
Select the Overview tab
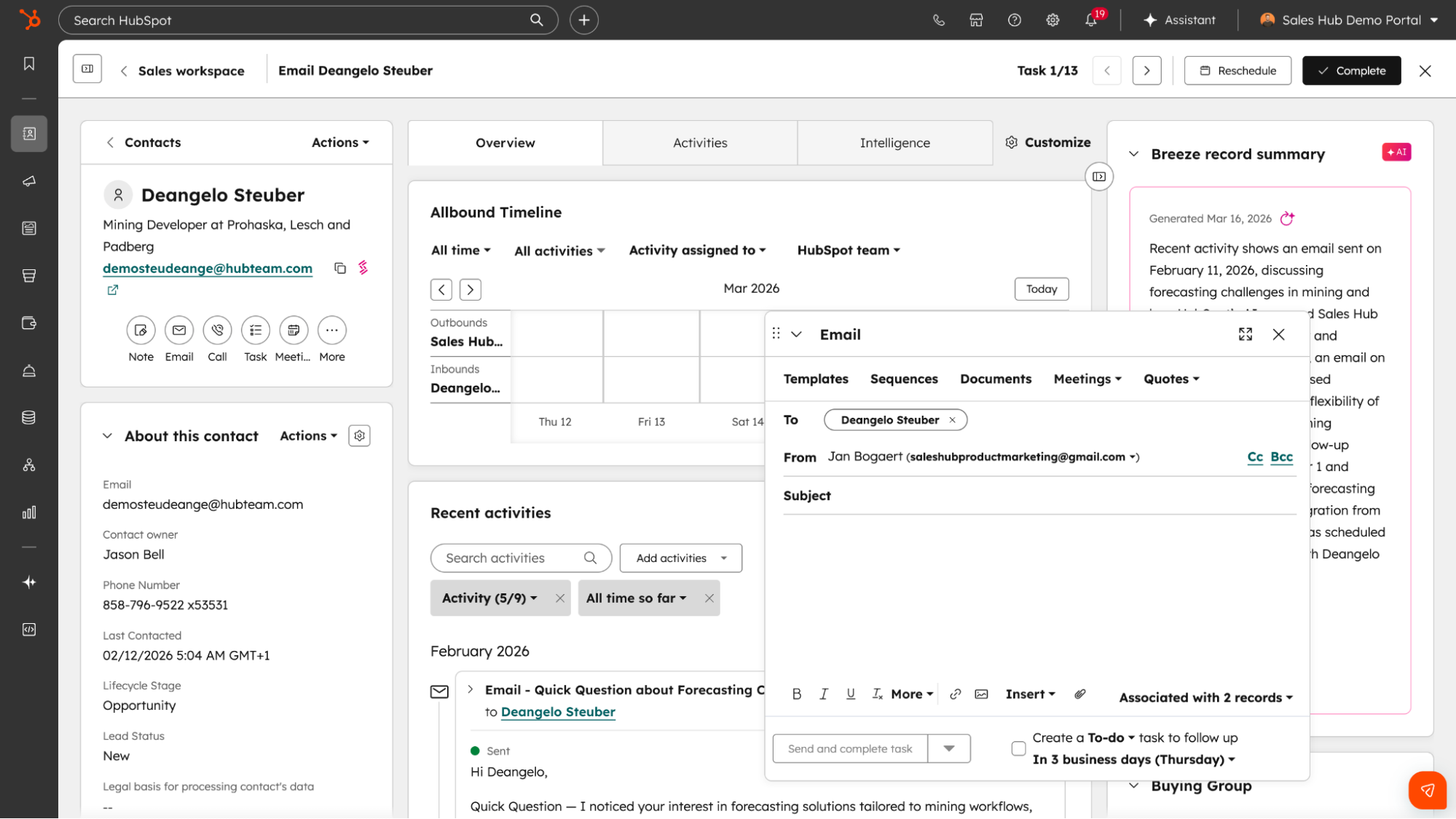click(505, 143)
